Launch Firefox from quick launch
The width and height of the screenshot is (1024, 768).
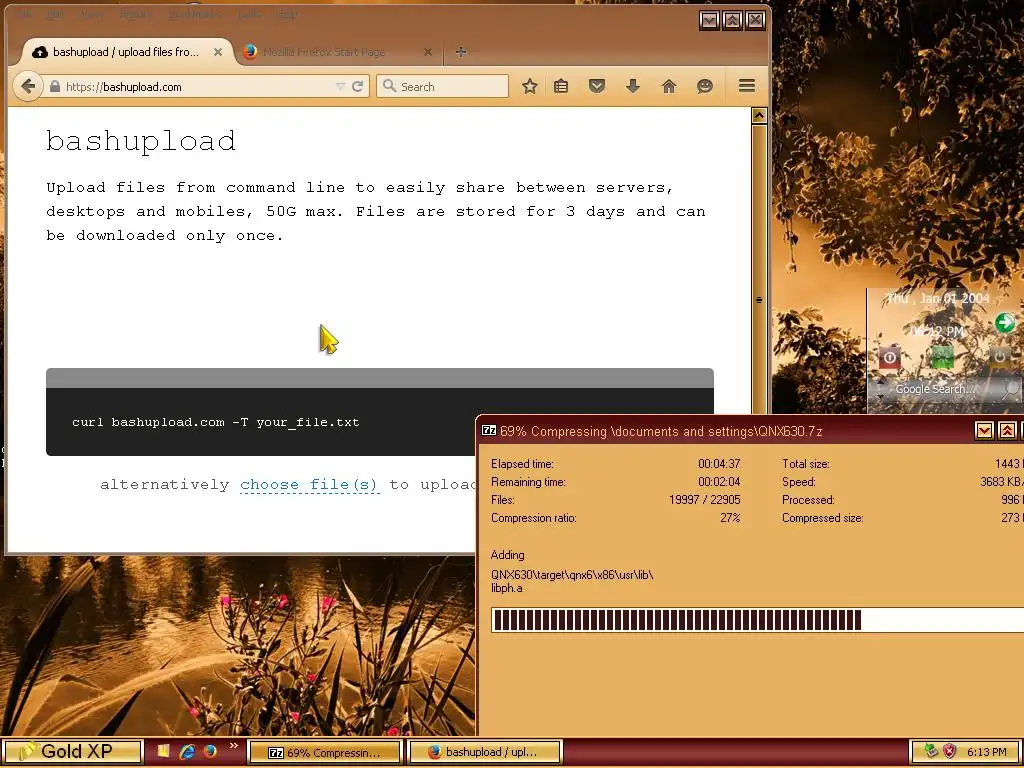tap(210, 751)
